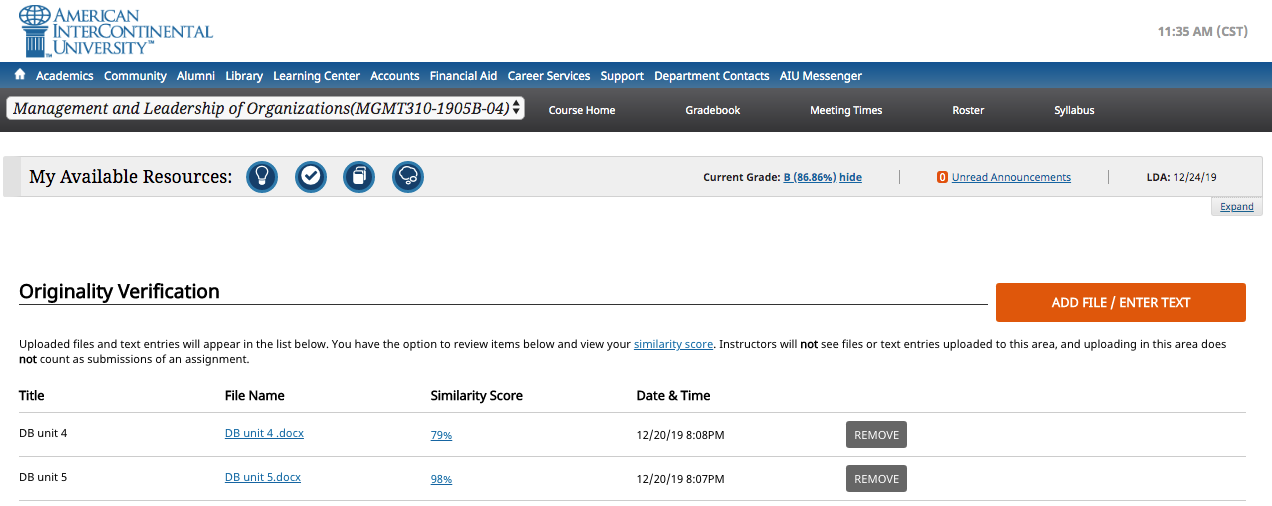Hide the current grade display
This screenshot has height=506, width=1272.
tap(850, 177)
